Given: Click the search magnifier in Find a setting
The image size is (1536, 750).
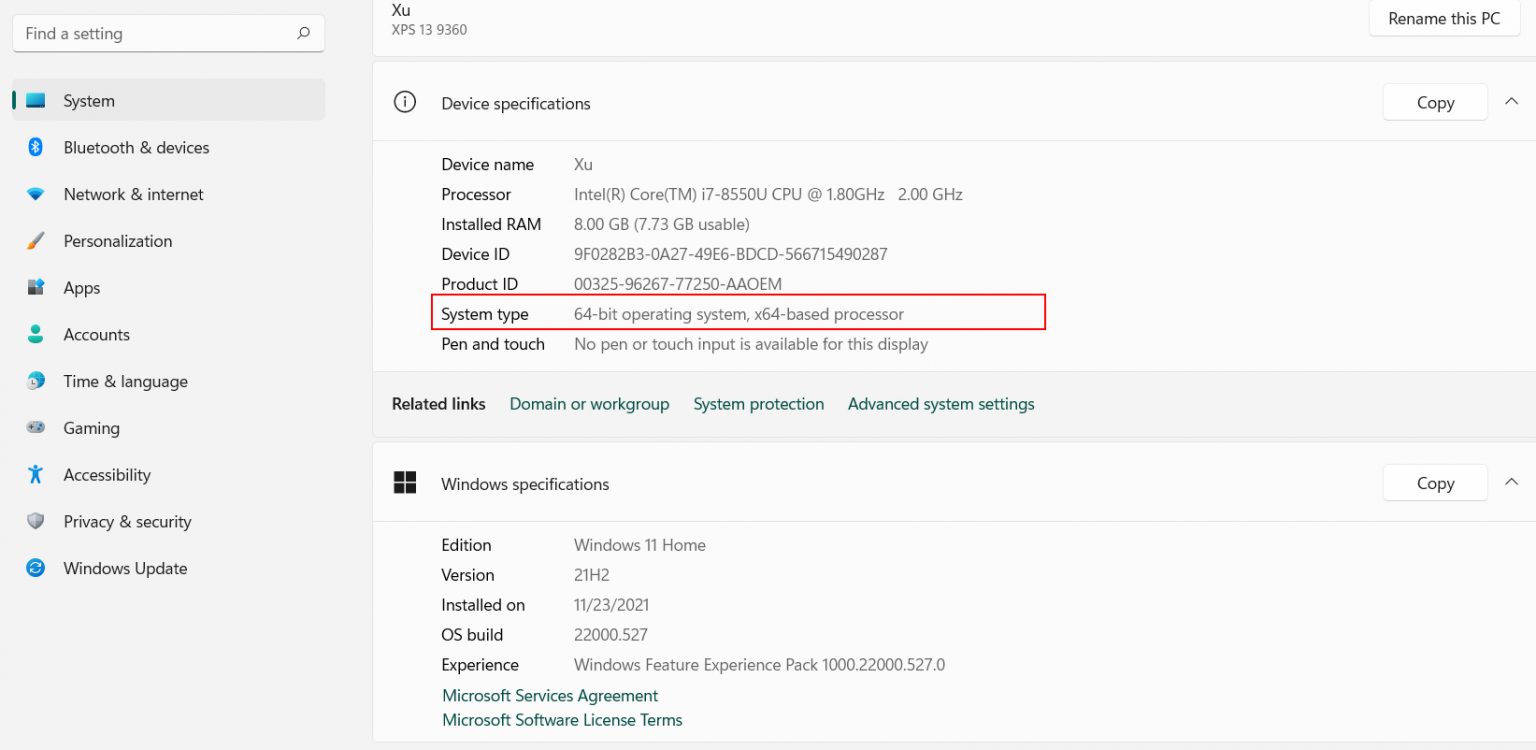Looking at the screenshot, I should pyautogui.click(x=304, y=34).
